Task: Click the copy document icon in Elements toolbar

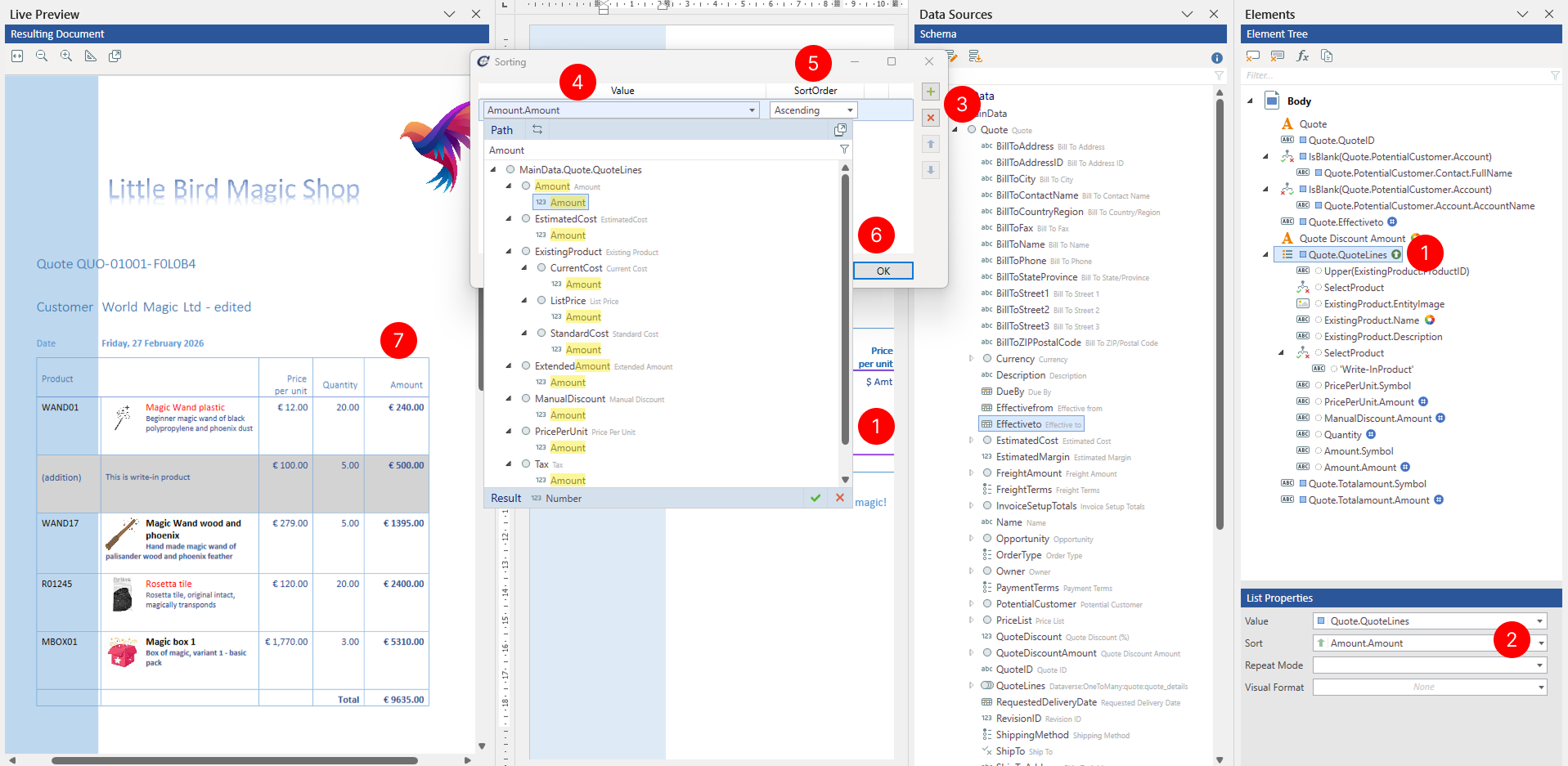Action: [1327, 56]
